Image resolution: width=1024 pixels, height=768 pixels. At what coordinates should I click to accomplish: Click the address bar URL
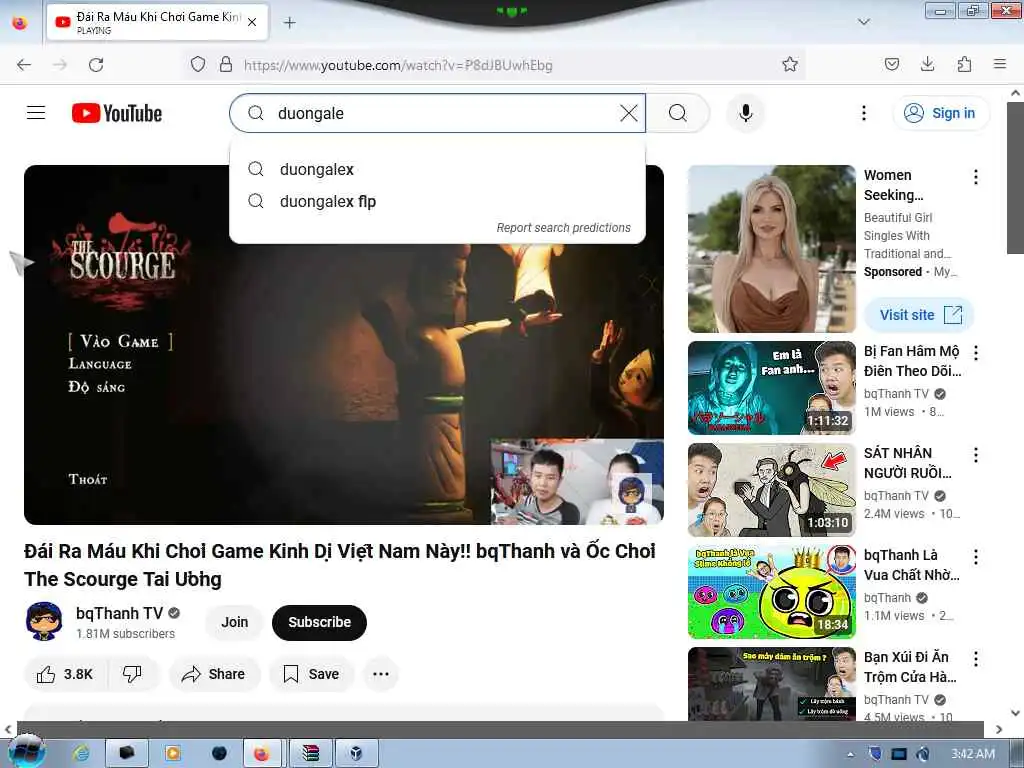(398, 65)
